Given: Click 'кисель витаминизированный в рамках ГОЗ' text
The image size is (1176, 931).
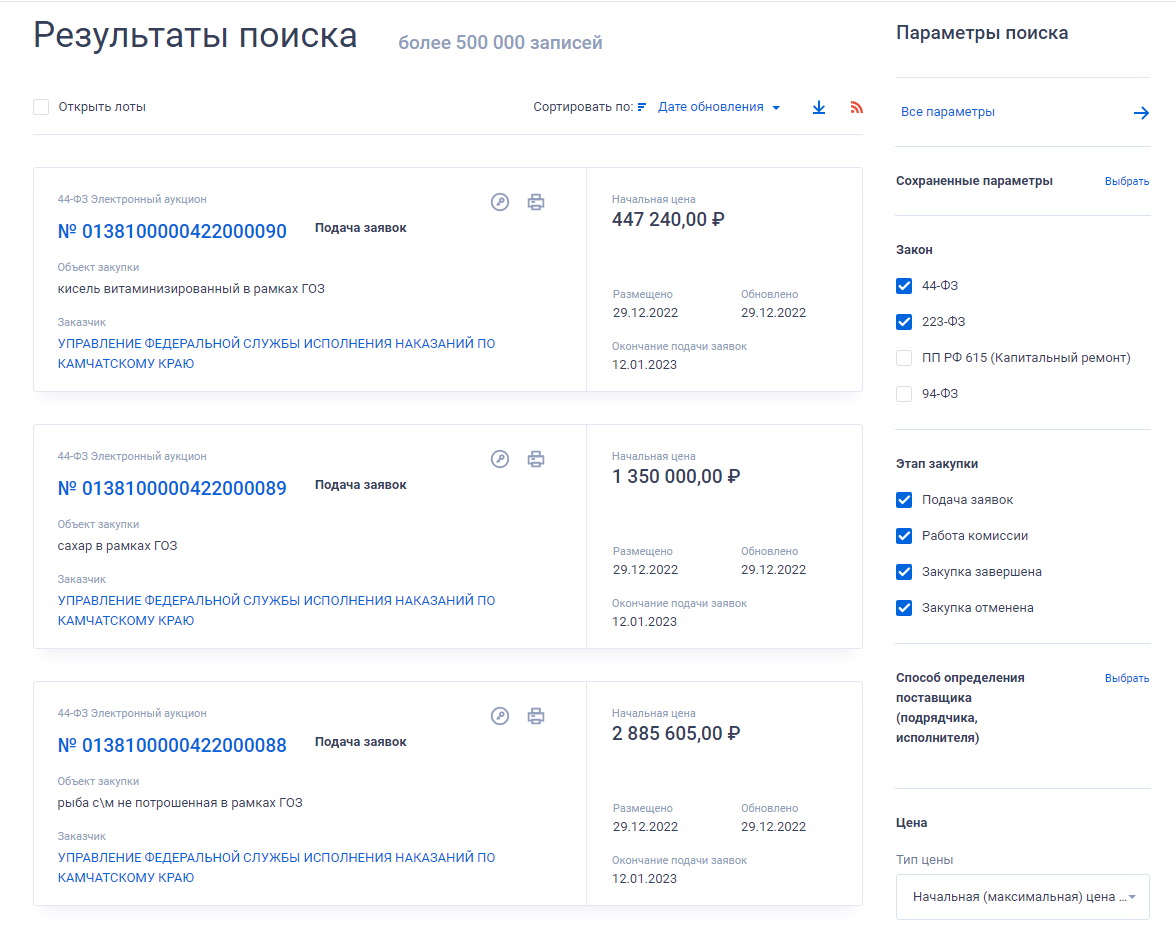Looking at the screenshot, I should [x=191, y=289].
